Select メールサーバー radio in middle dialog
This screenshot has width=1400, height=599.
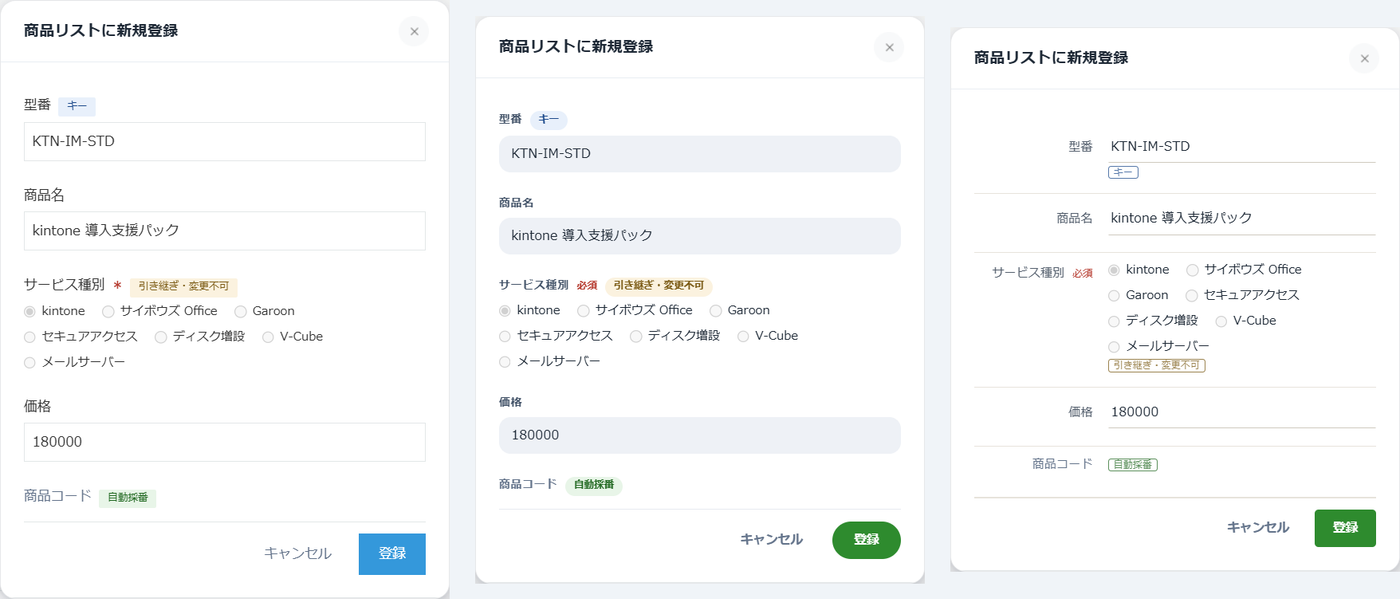pos(505,361)
